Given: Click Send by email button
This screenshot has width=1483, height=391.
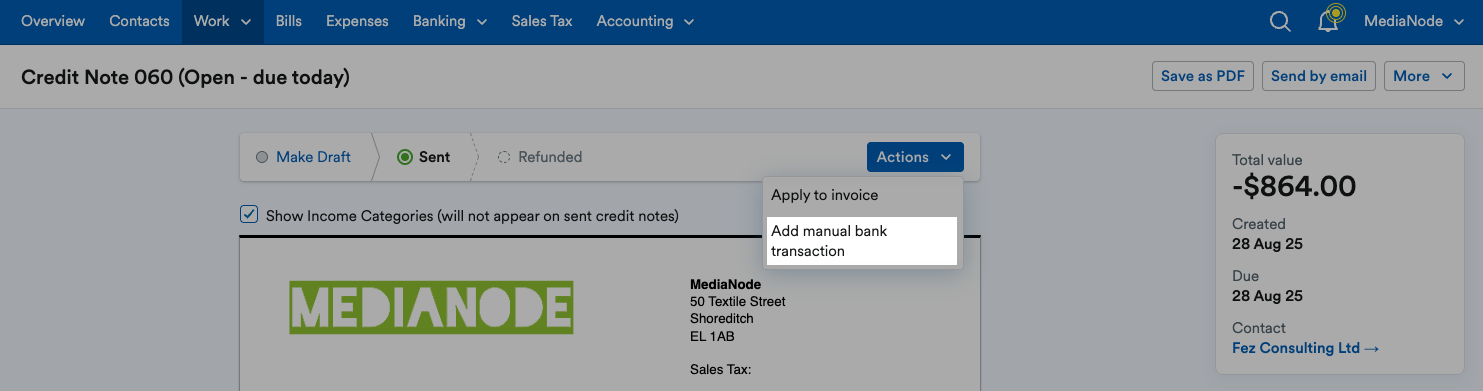Looking at the screenshot, I should click(x=1319, y=76).
